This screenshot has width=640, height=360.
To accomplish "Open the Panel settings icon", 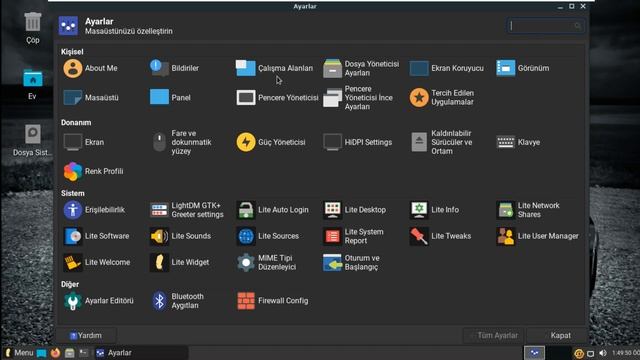I will pos(170,98).
